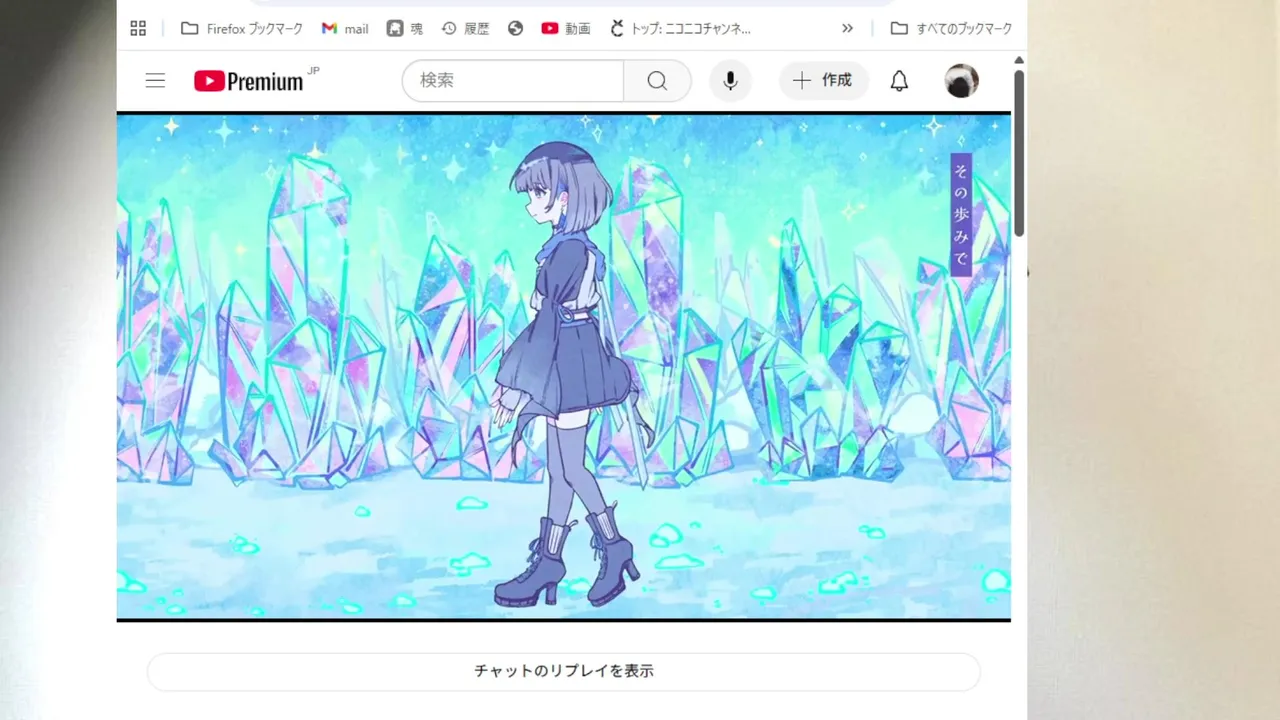The height and width of the screenshot is (720, 1280).
Task: Open the すべてのブックマーク folder
Action: (951, 29)
